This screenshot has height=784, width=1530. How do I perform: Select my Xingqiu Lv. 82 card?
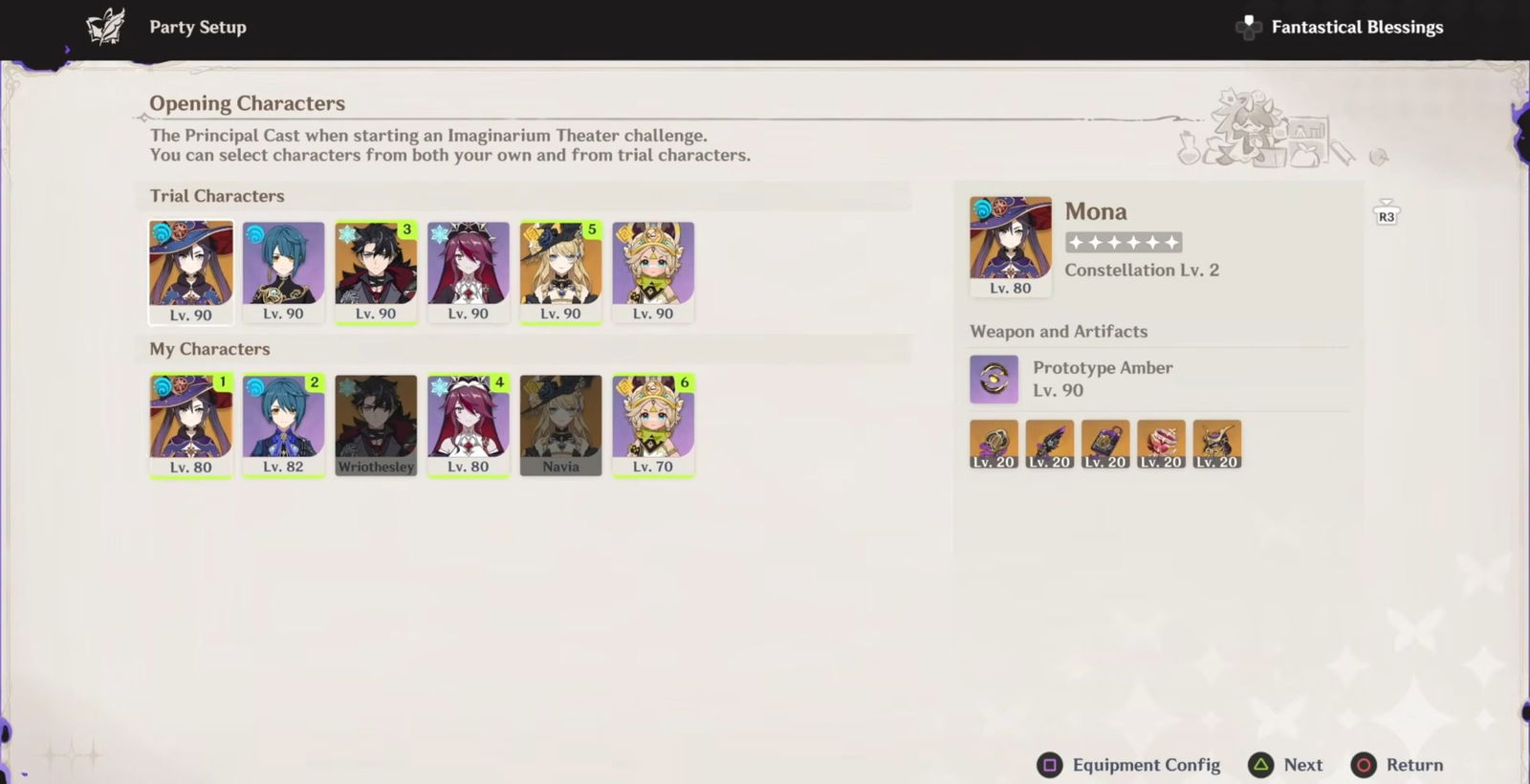click(x=283, y=425)
